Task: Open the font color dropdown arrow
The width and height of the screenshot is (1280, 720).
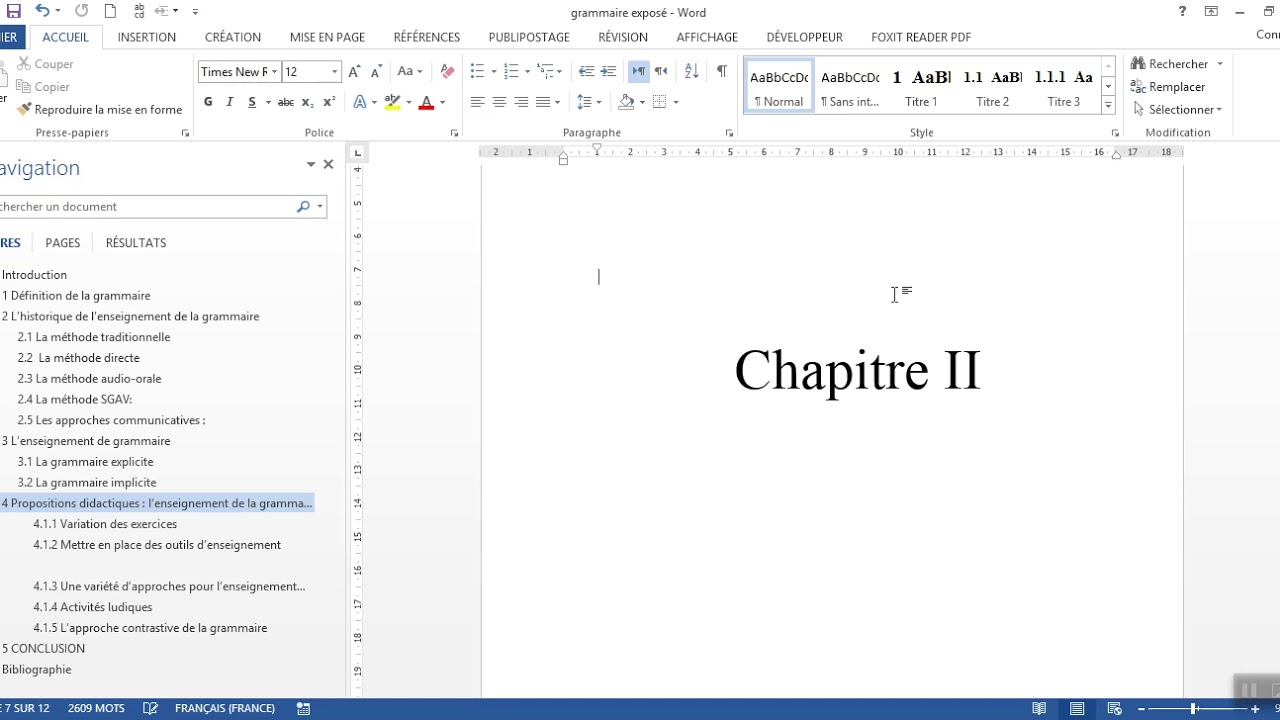Action: tap(442, 102)
